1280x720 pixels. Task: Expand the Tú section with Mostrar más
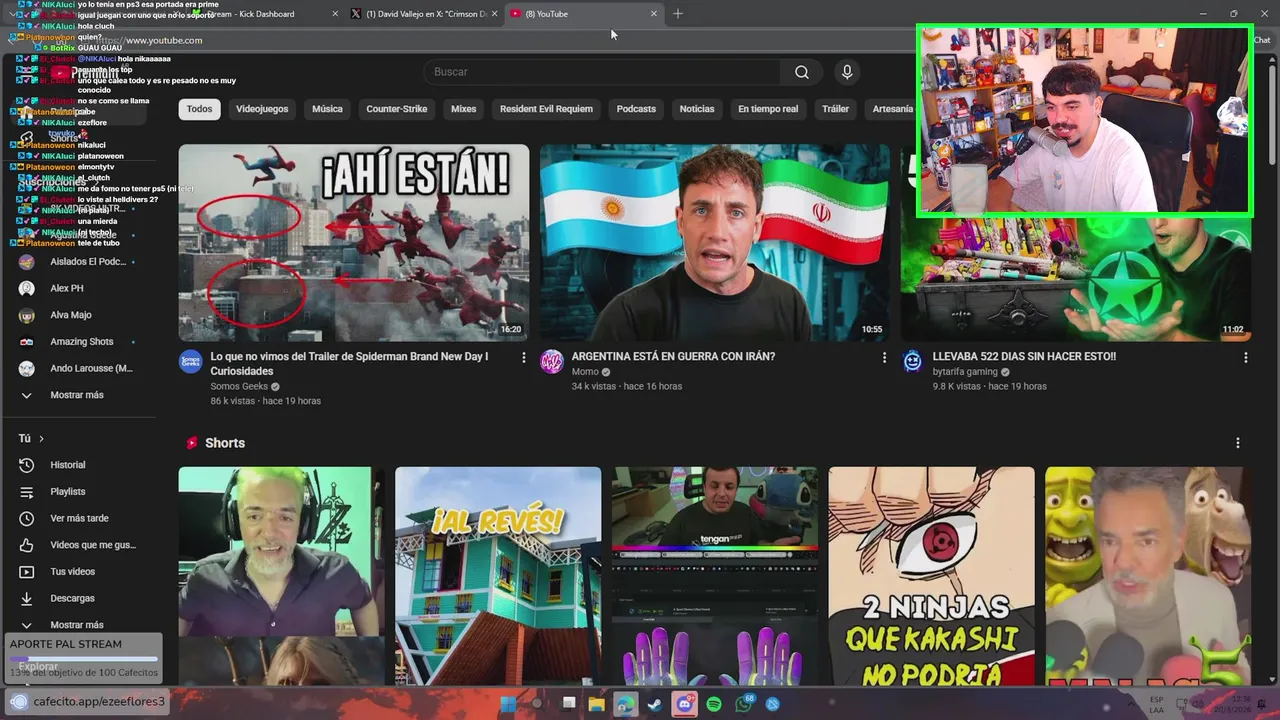pyautogui.click(x=78, y=625)
